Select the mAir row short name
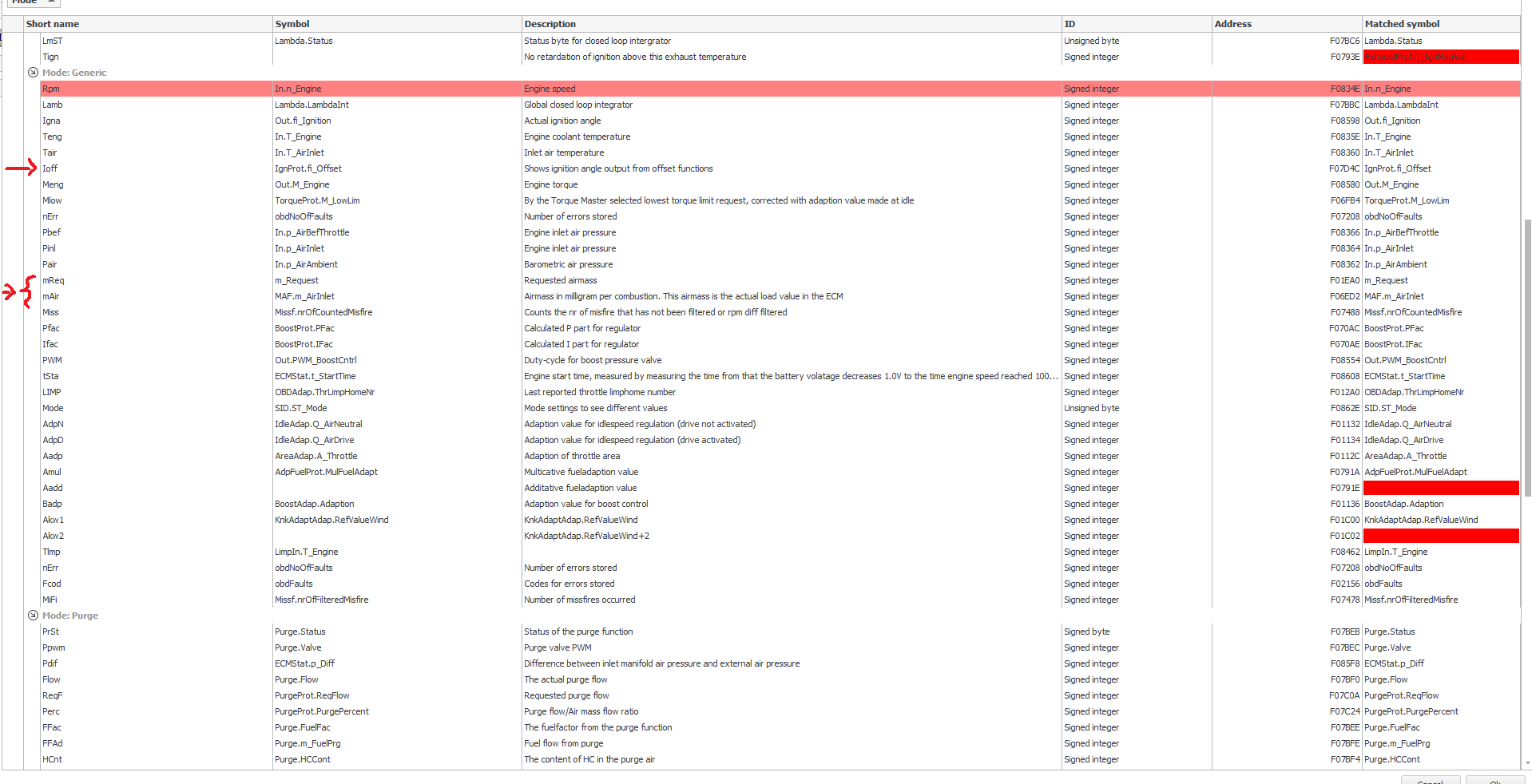1532x784 pixels. (51, 296)
